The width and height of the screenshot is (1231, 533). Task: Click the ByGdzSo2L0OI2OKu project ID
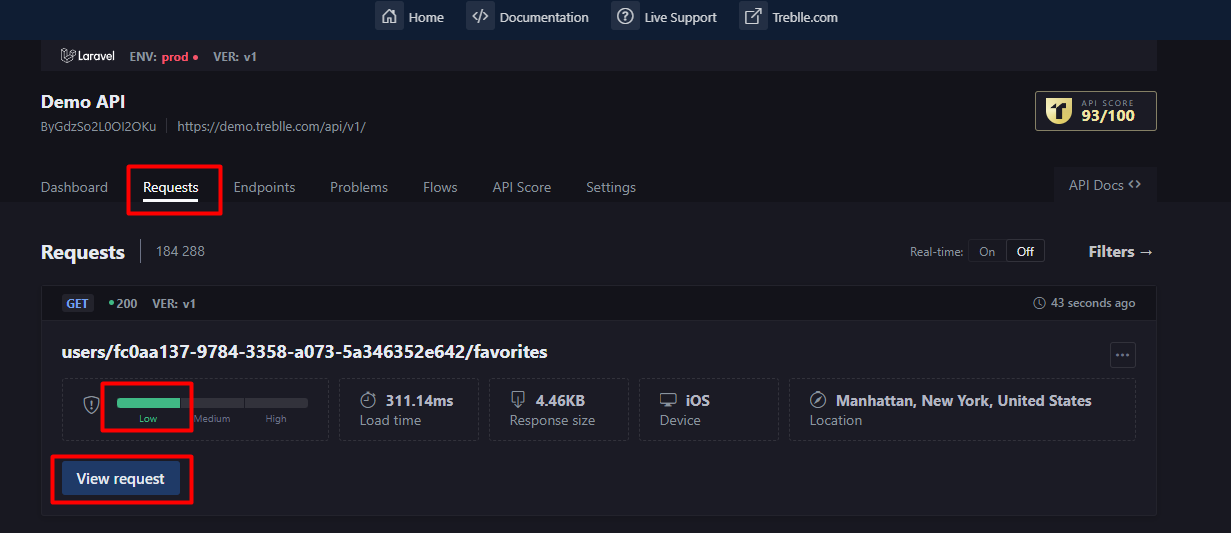[99, 127]
